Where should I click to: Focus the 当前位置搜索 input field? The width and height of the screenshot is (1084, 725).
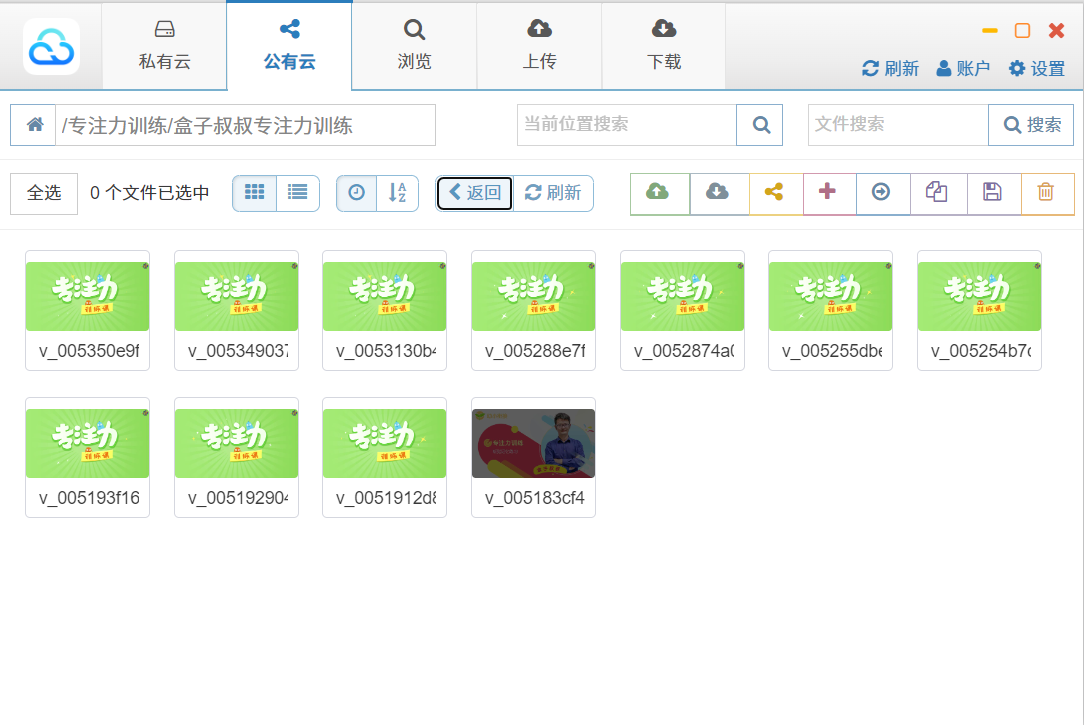pyautogui.click(x=626, y=125)
